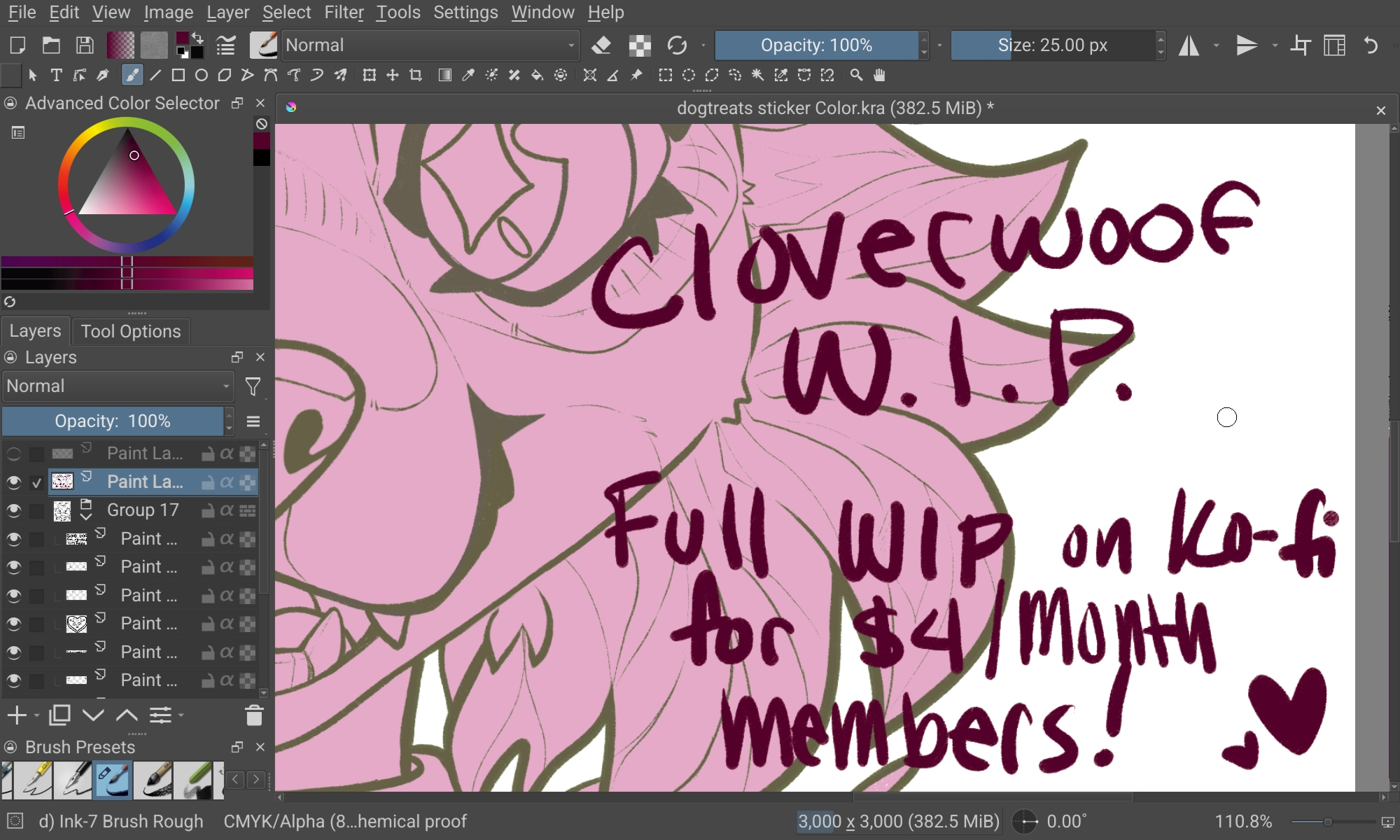The width and height of the screenshot is (1400, 840).
Task: Select the Text tool
Action: [57, 75]
